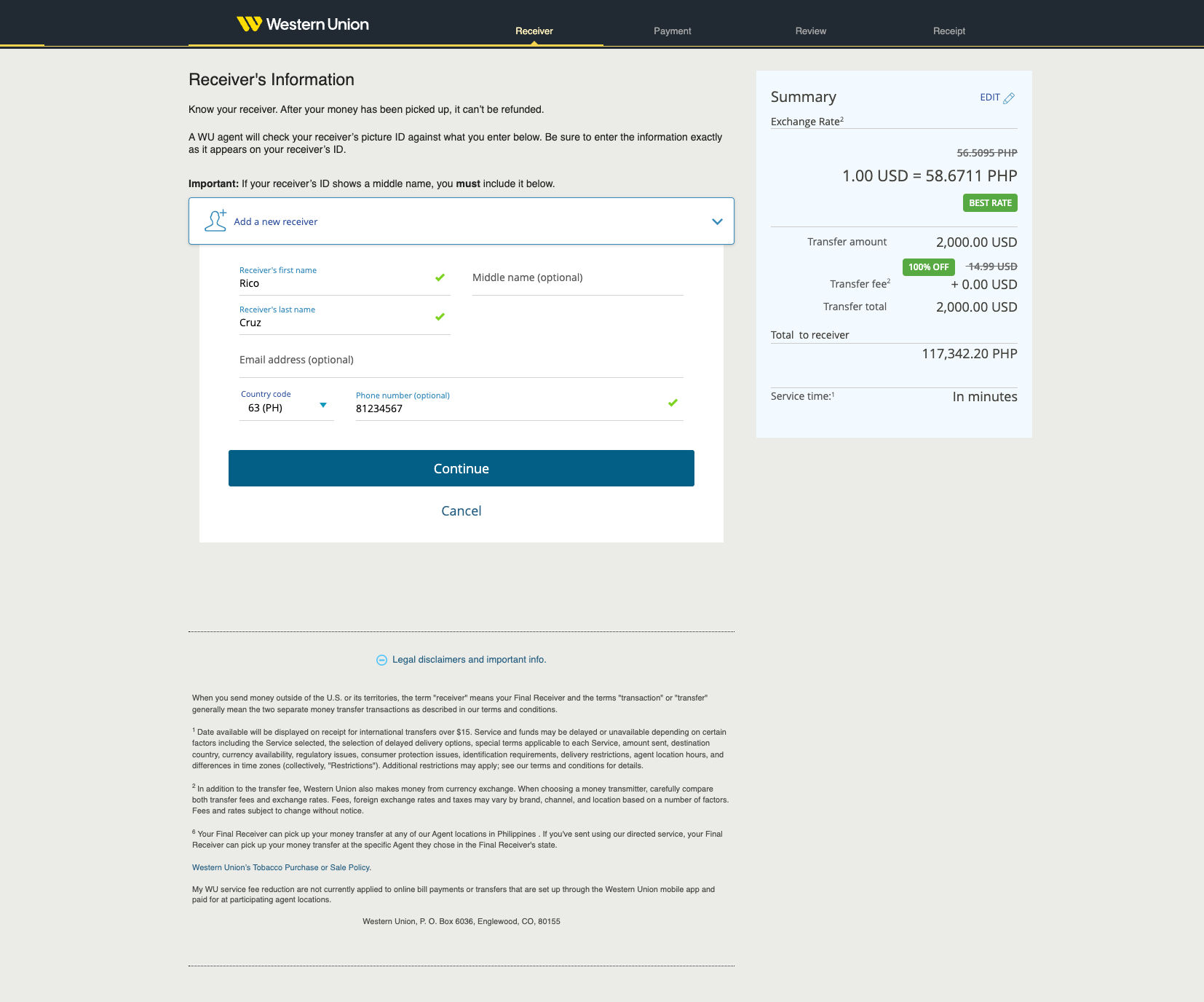Click the EDIT link in Summary
Screen dimensions: 1204x1002
[990, 98]
